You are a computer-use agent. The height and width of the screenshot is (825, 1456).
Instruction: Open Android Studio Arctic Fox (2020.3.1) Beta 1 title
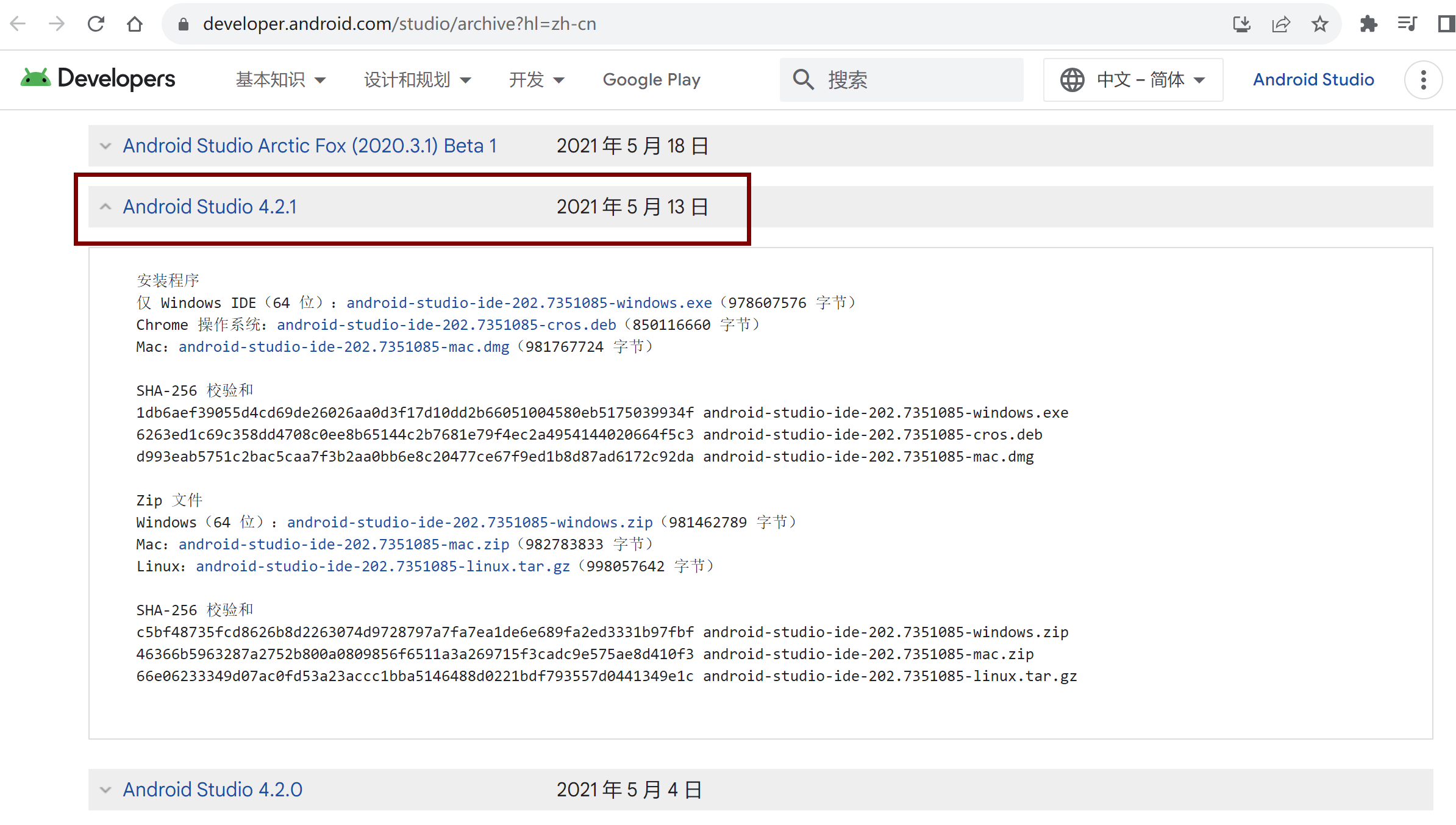[310, 146]
